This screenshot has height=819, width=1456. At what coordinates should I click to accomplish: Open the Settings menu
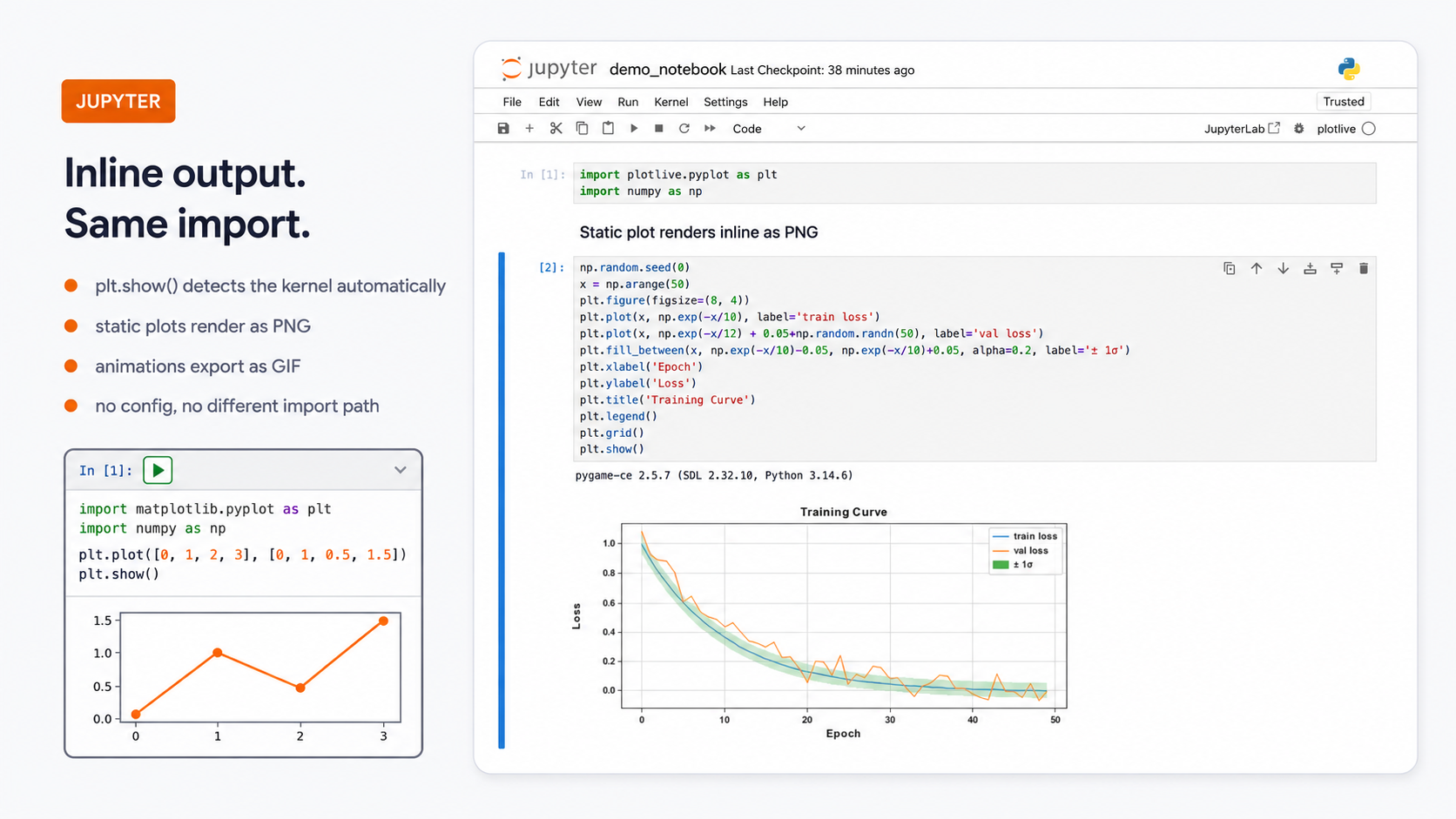(725, 102)
